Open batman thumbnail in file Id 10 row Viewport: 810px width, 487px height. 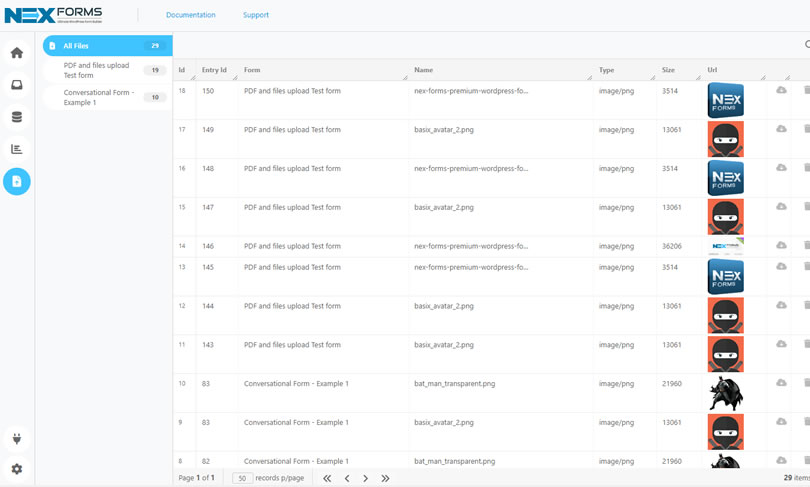click(x=725, y=393)
